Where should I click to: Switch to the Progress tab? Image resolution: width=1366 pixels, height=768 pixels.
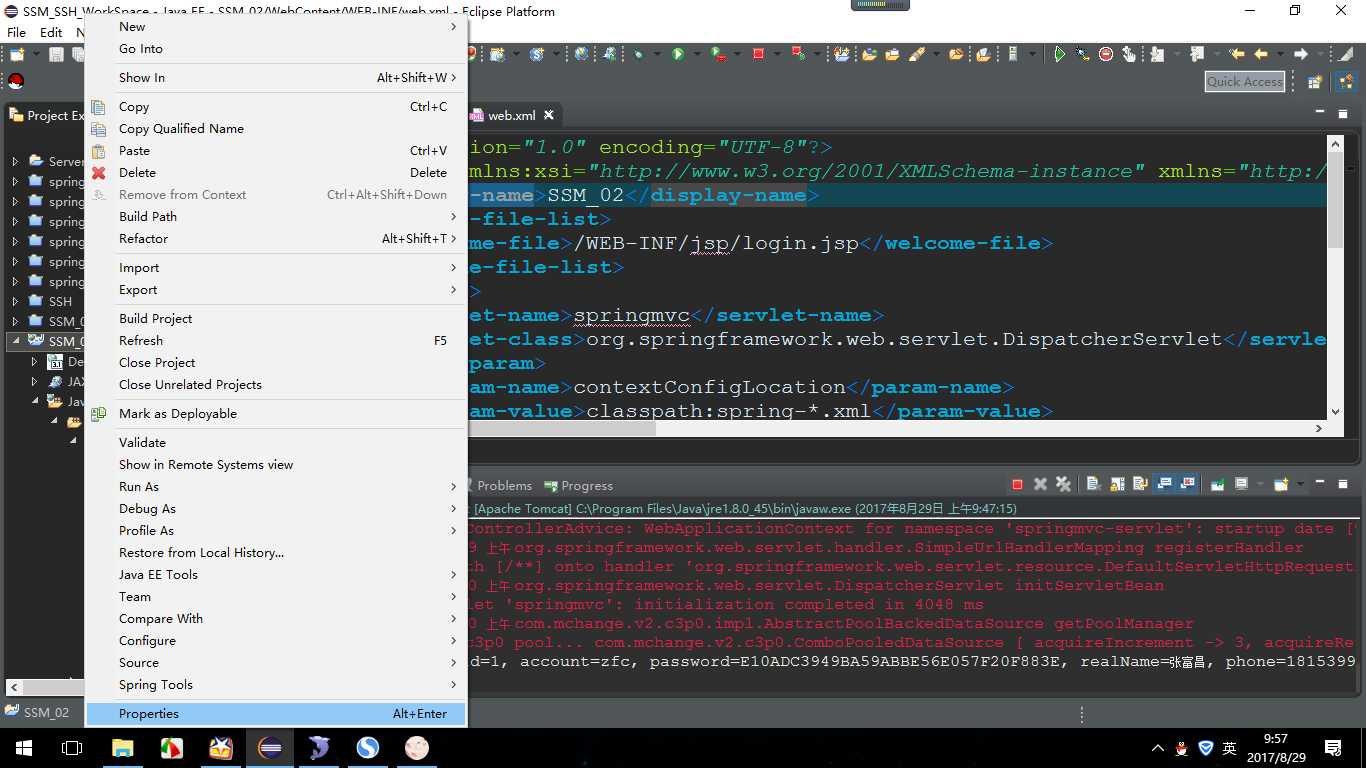tap(579, 485)
